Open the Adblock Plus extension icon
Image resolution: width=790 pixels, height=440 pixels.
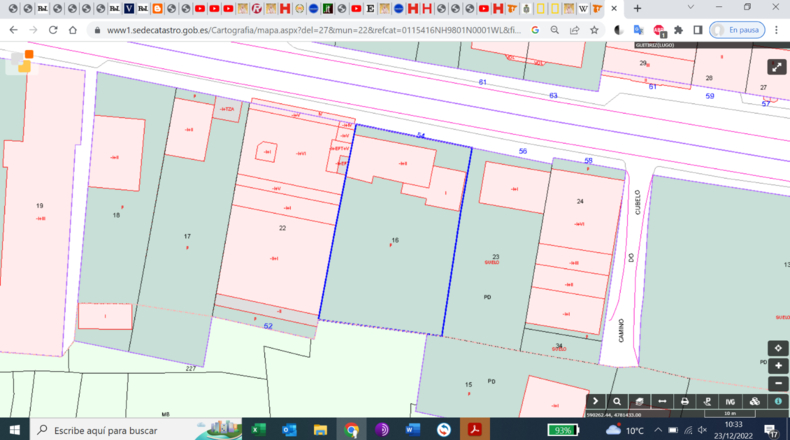click(659, 31)
